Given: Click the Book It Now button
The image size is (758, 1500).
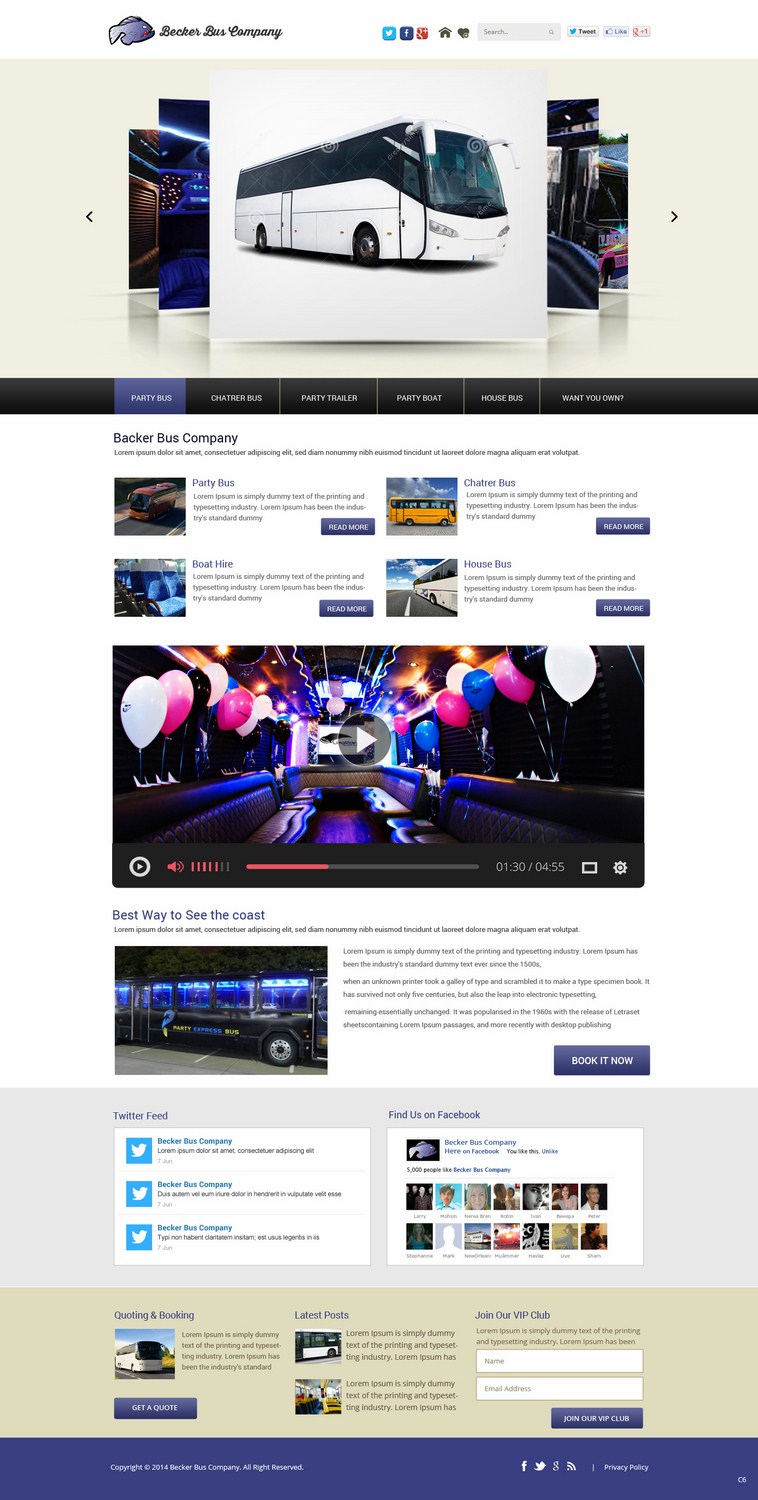Looking at the screenshot, I should pos(602,1060).
